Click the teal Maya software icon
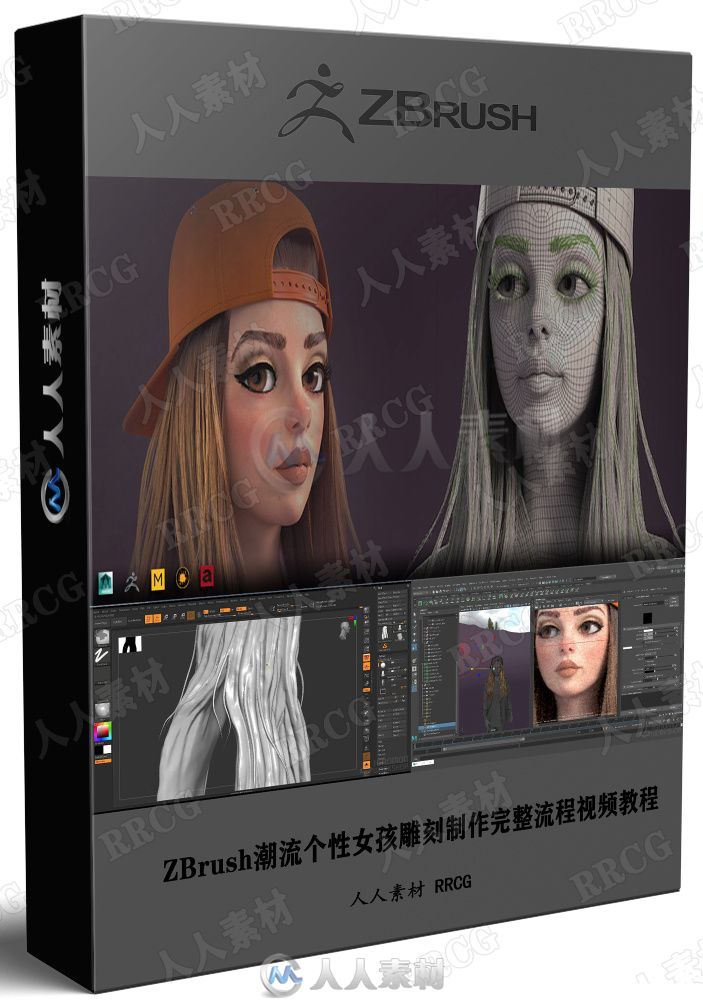703x1007 pixels. [106, 582]
